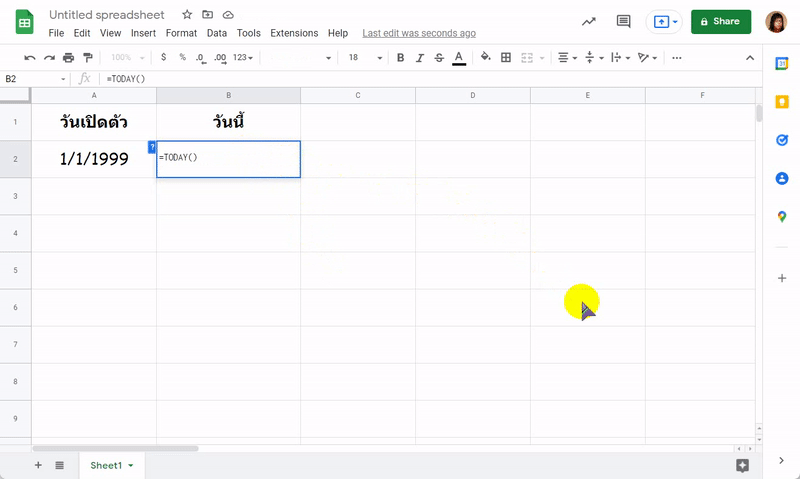The height and width of the screenshot is (479, 800).
Task: Rename the Untitled spreadsheet title
Action: click(107, 15)
